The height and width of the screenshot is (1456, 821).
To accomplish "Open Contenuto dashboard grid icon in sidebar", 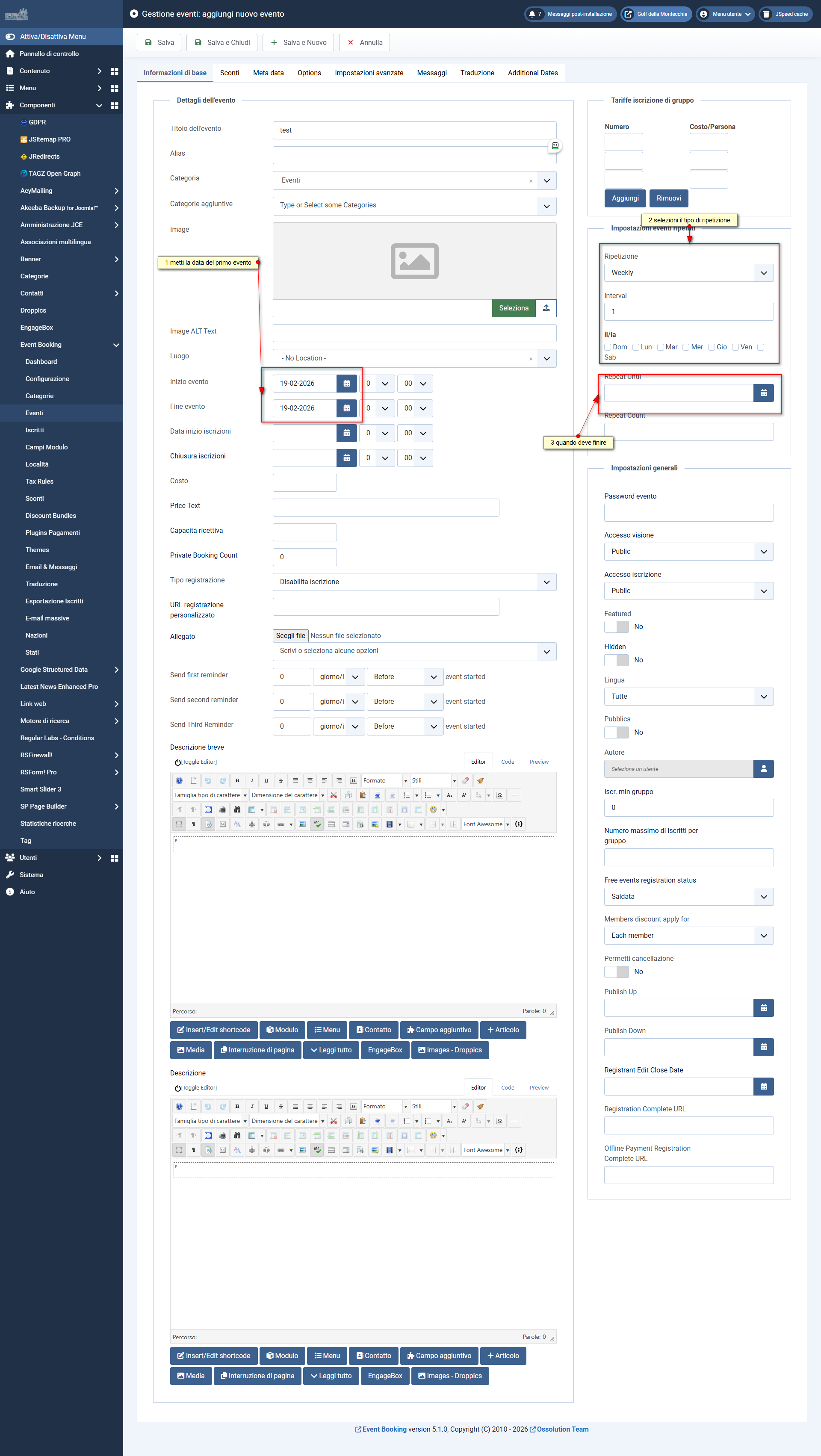I will (115, 71).
